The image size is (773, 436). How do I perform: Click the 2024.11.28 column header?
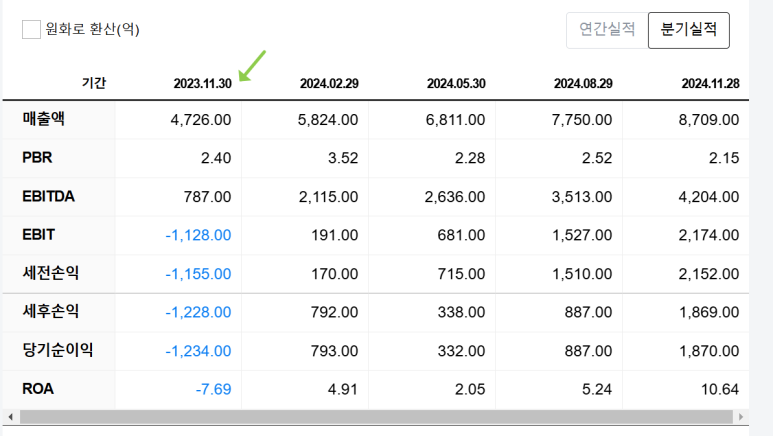(x=710, y=83)
